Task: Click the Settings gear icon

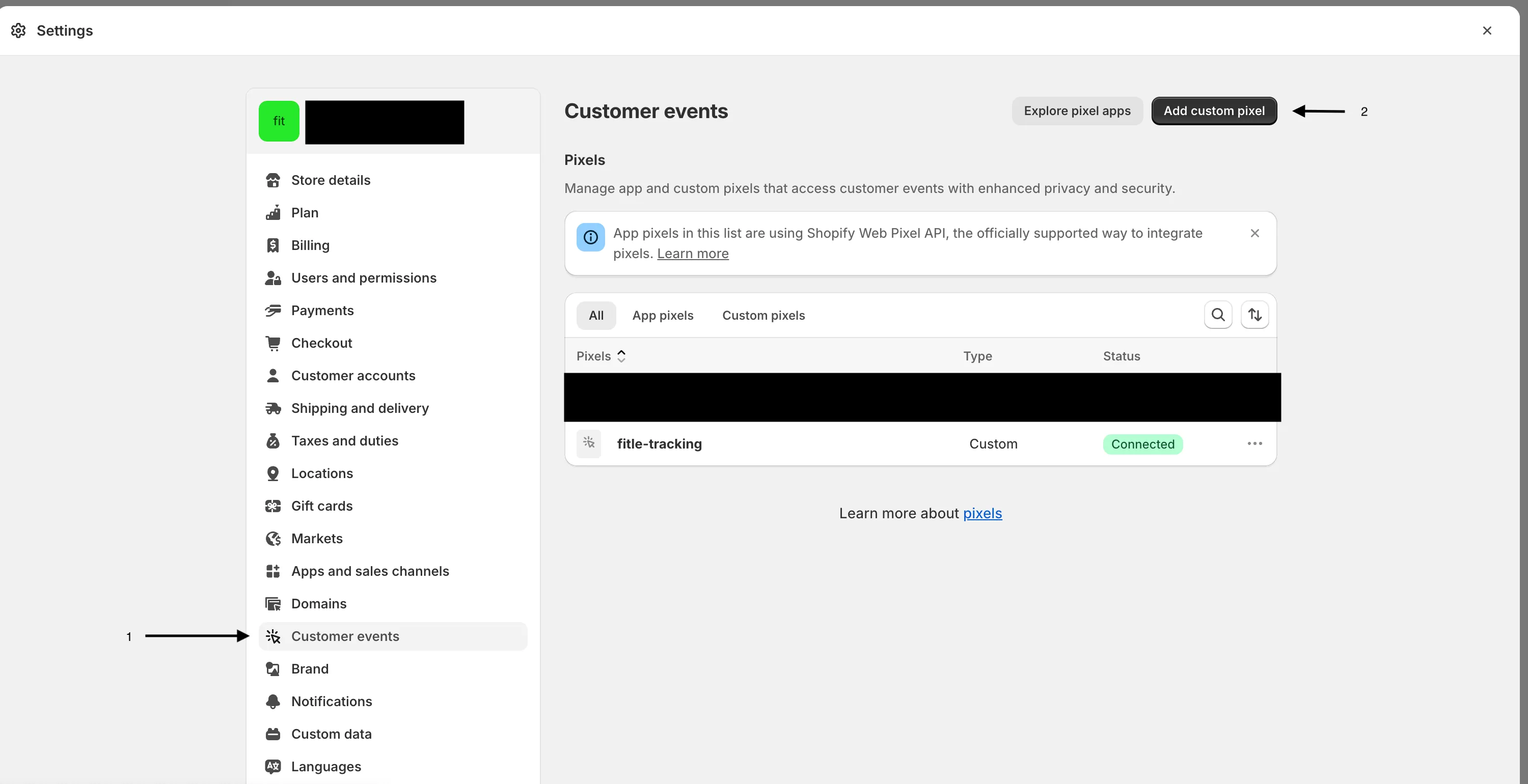Action: tap(18, 30)
